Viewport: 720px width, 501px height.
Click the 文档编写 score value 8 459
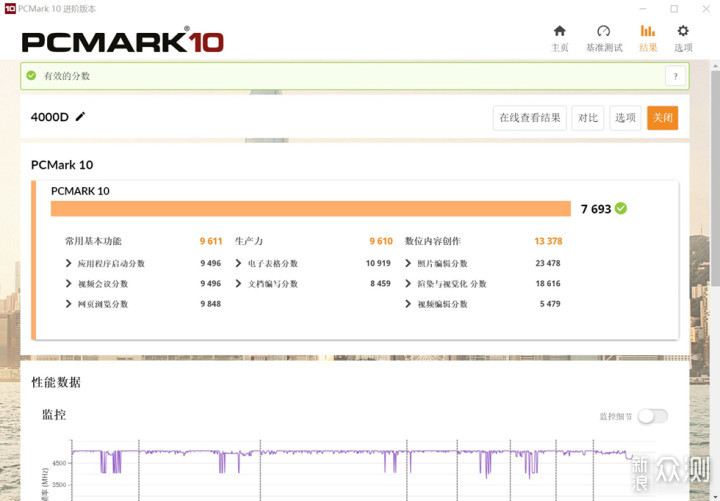tap(380, 283)
